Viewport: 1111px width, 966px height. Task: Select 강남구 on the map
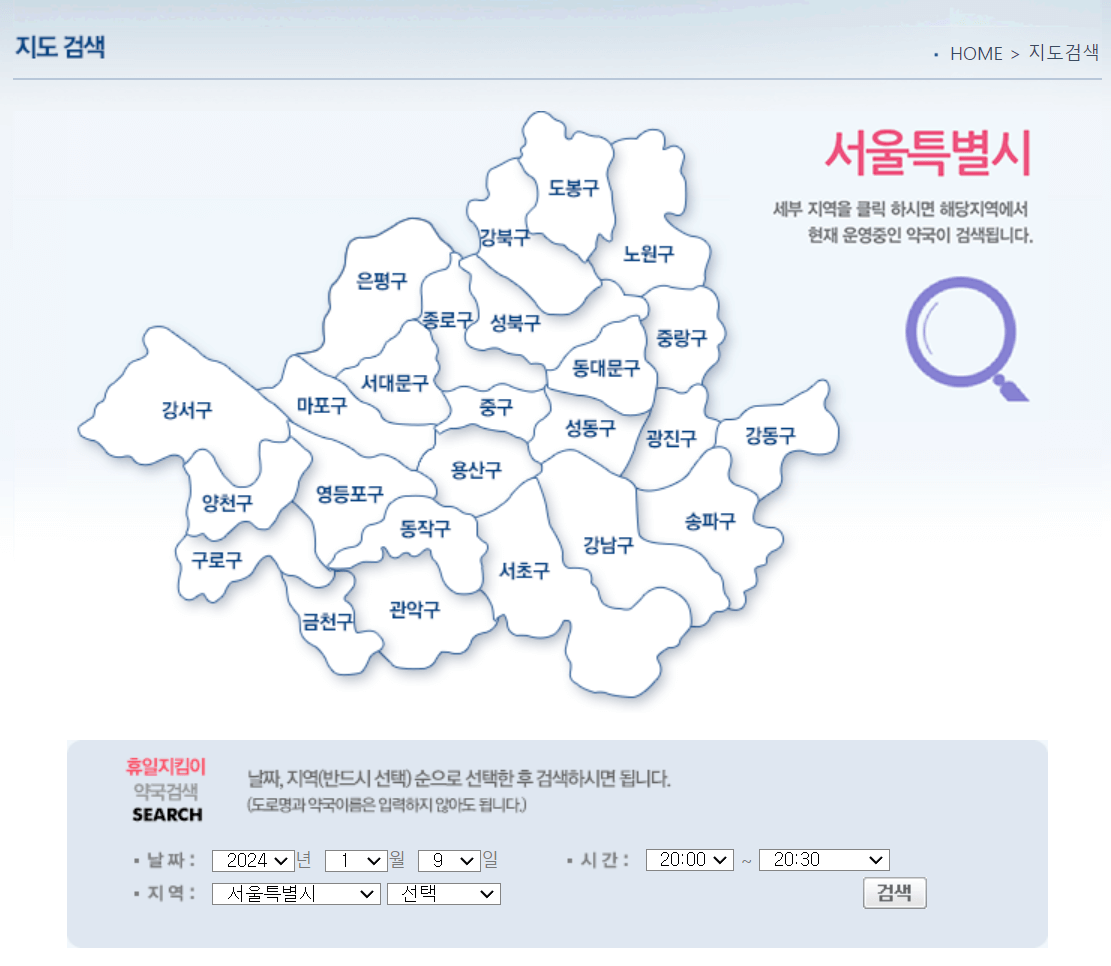(609, 546)
